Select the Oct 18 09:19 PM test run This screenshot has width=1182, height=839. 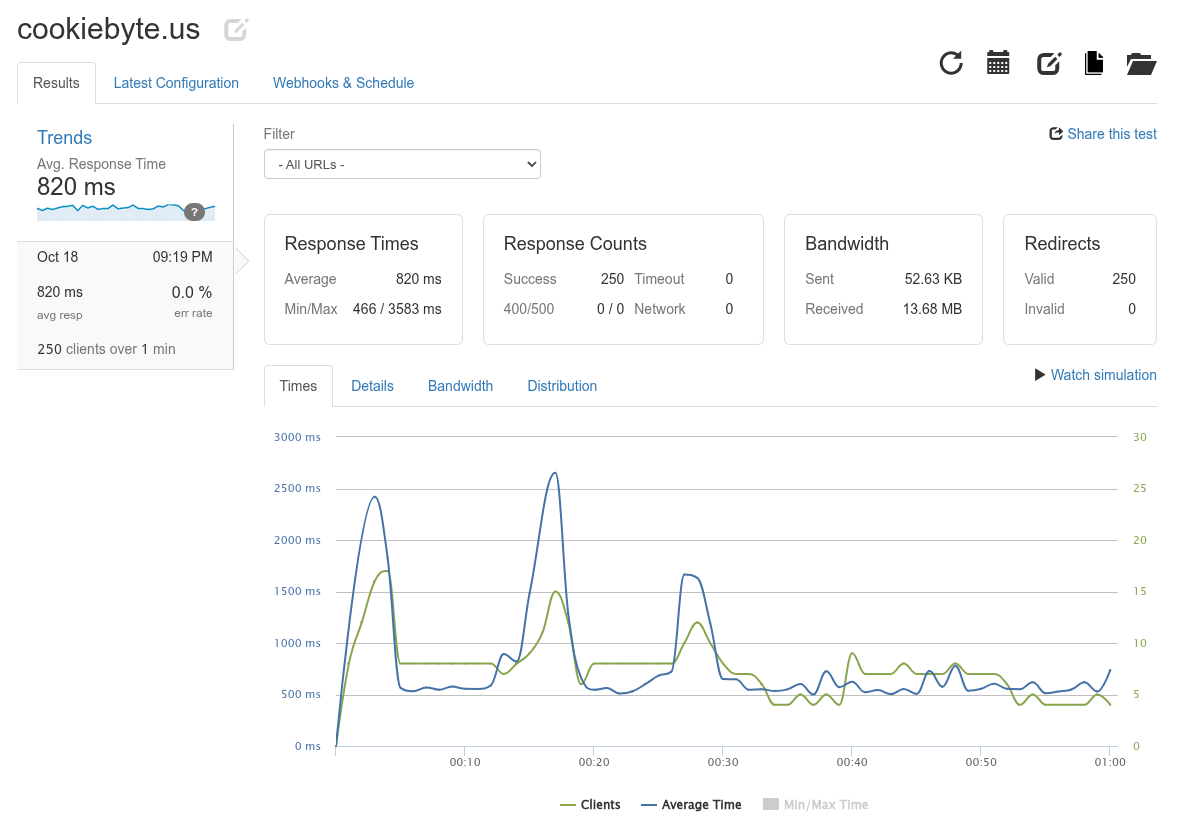tap(125, 304)
